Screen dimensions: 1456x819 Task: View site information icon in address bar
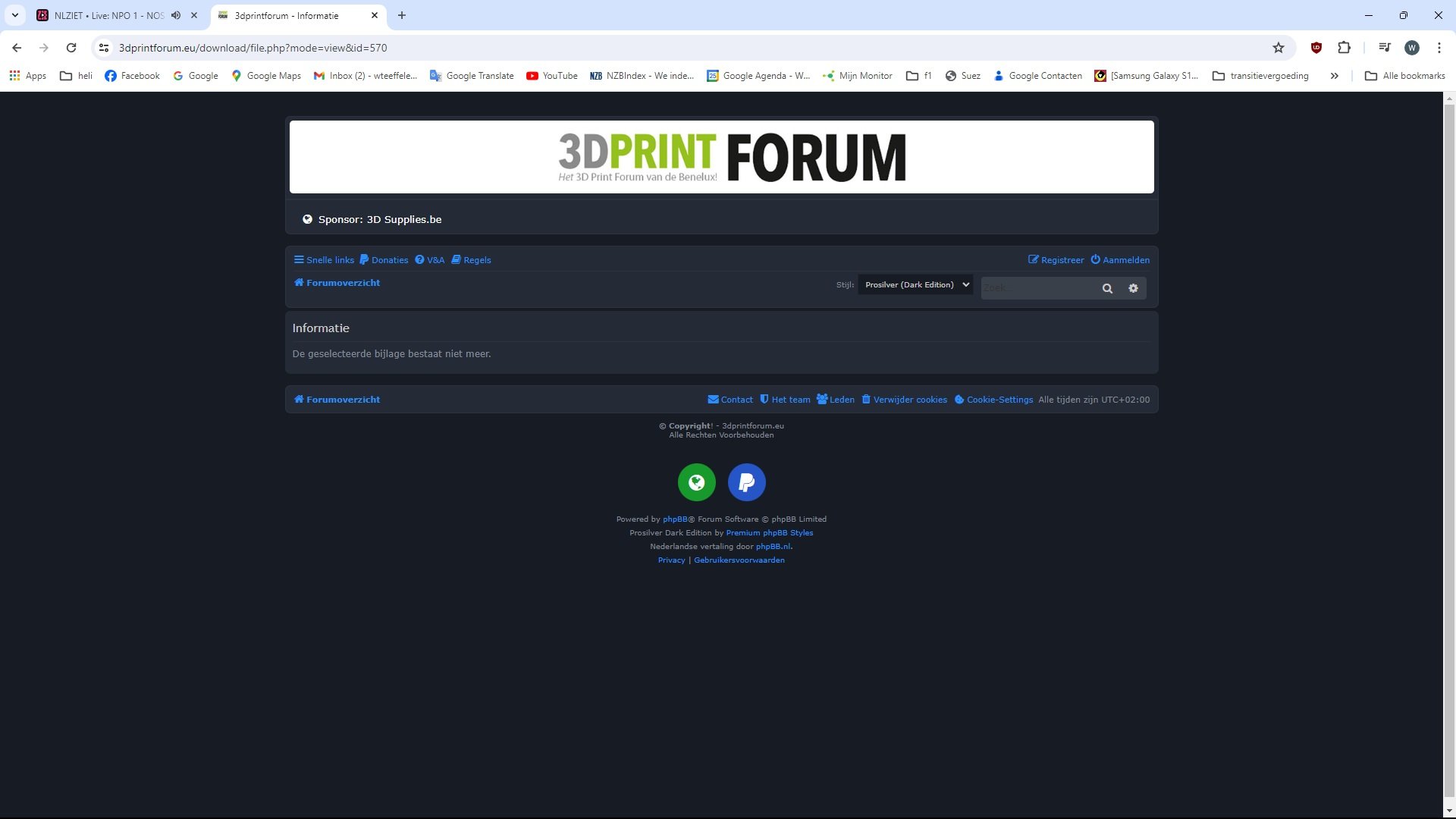[104, 48]
